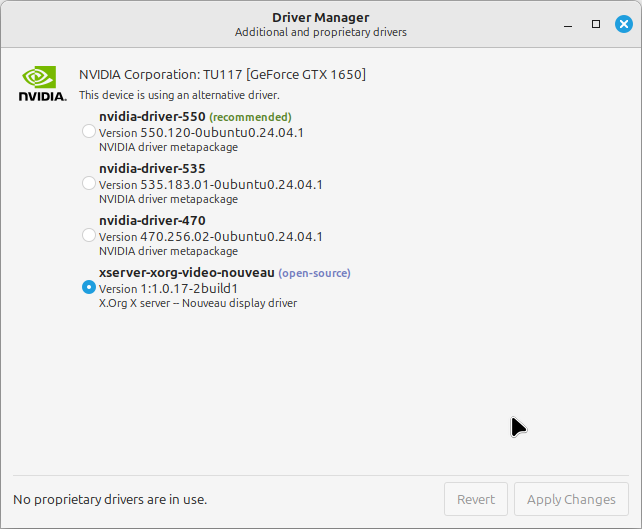Click the NVIDIA logo icon
642x529 pixels.
tap(43, 84)
